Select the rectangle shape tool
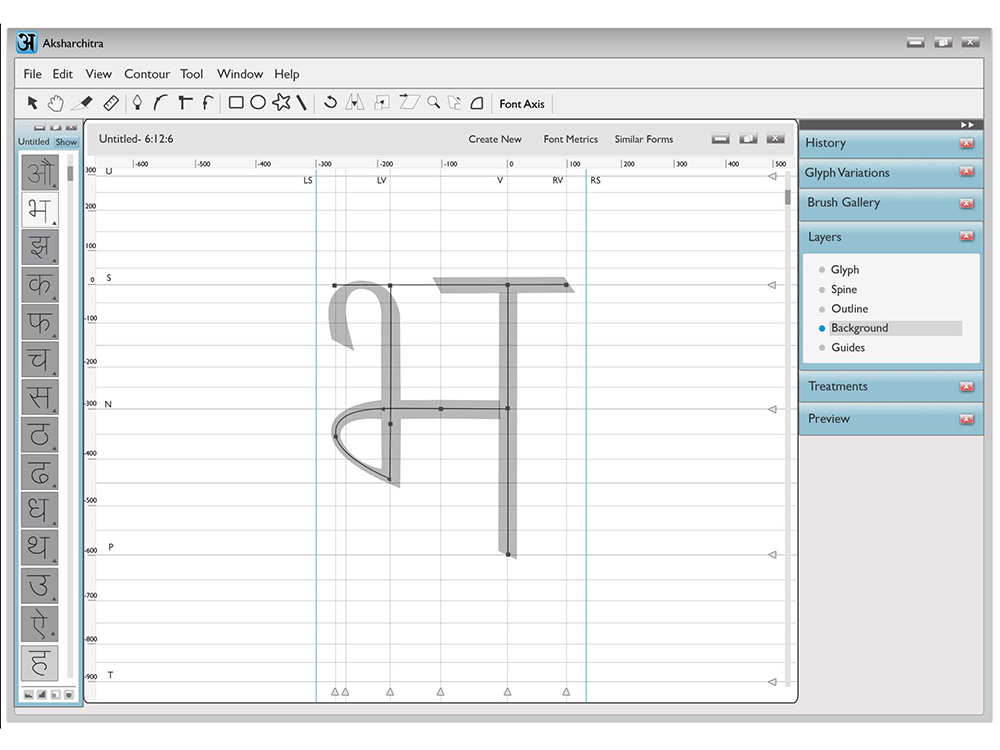The width and height of the screenshot is (1000, 750). pos(236,103)
